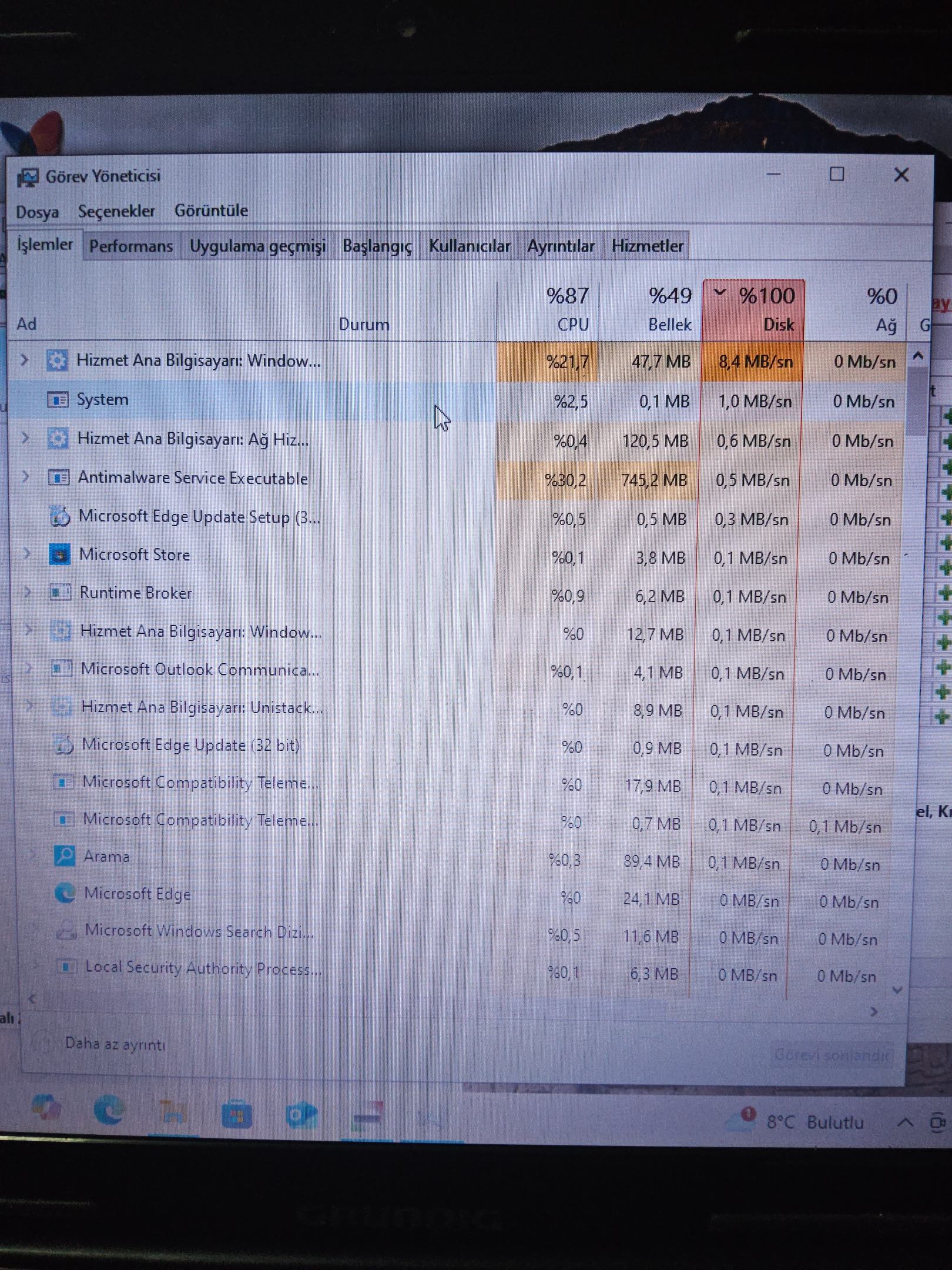Click the Görevi sonlandır button
This screenshot has height=1270, width=952.
click(832, 1055)
